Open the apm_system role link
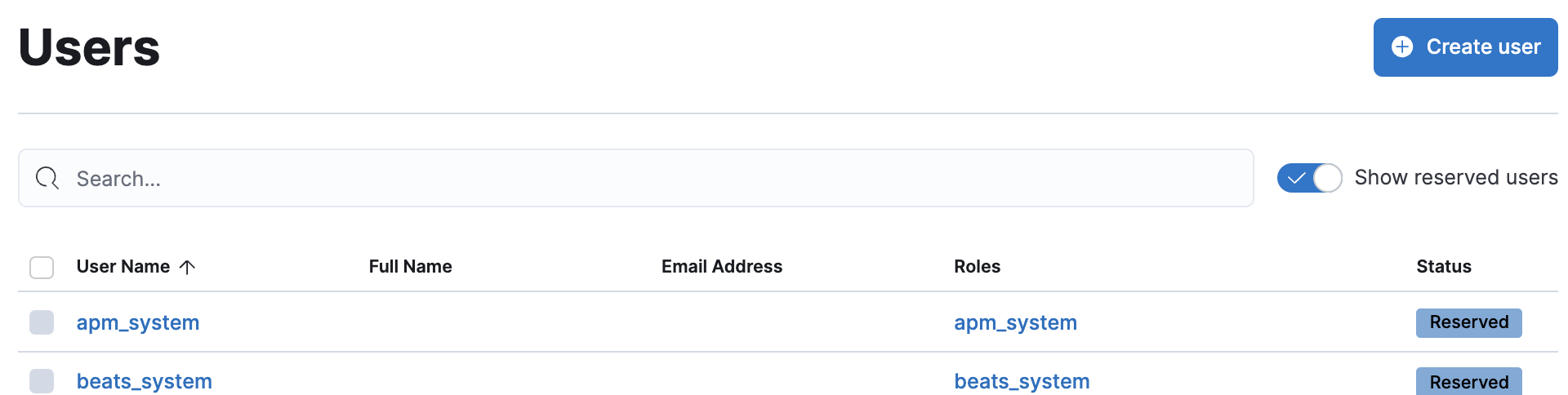This screenshot has width=1568, height=395. (x=1015, y=322)
